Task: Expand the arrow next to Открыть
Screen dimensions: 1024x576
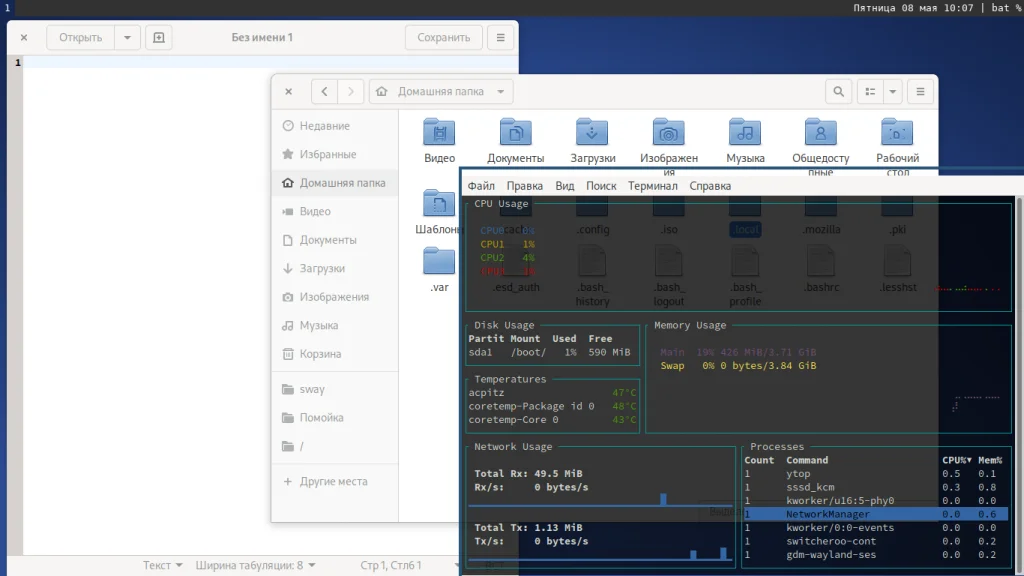Action: click(127, 38)
